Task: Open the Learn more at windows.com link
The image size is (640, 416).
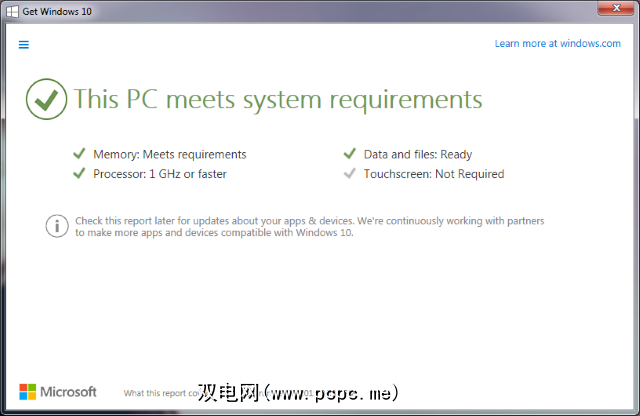Action: click(x=558, y=43)
